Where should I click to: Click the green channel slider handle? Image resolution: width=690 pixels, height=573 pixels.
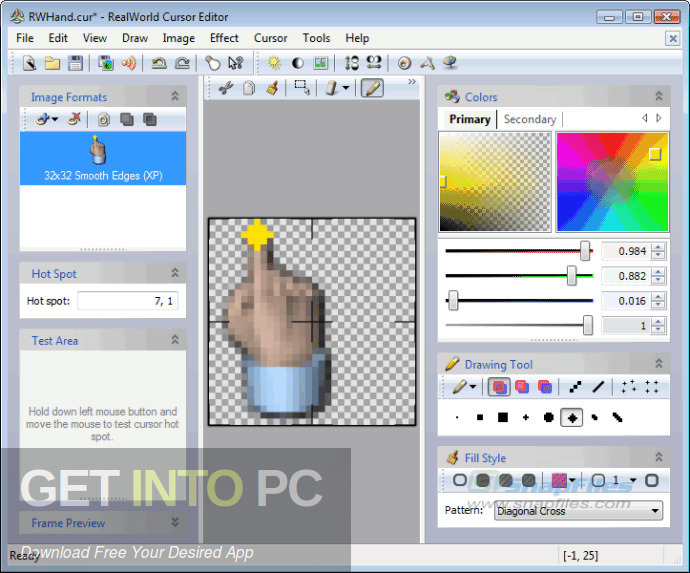[x=572, y=276]
